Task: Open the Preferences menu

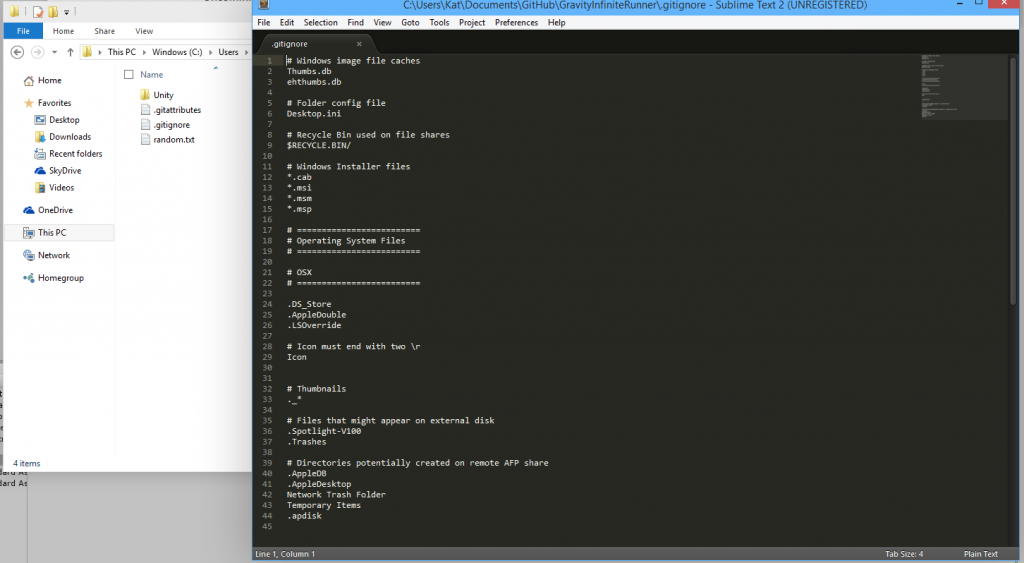Action: [x=516, y=22]
